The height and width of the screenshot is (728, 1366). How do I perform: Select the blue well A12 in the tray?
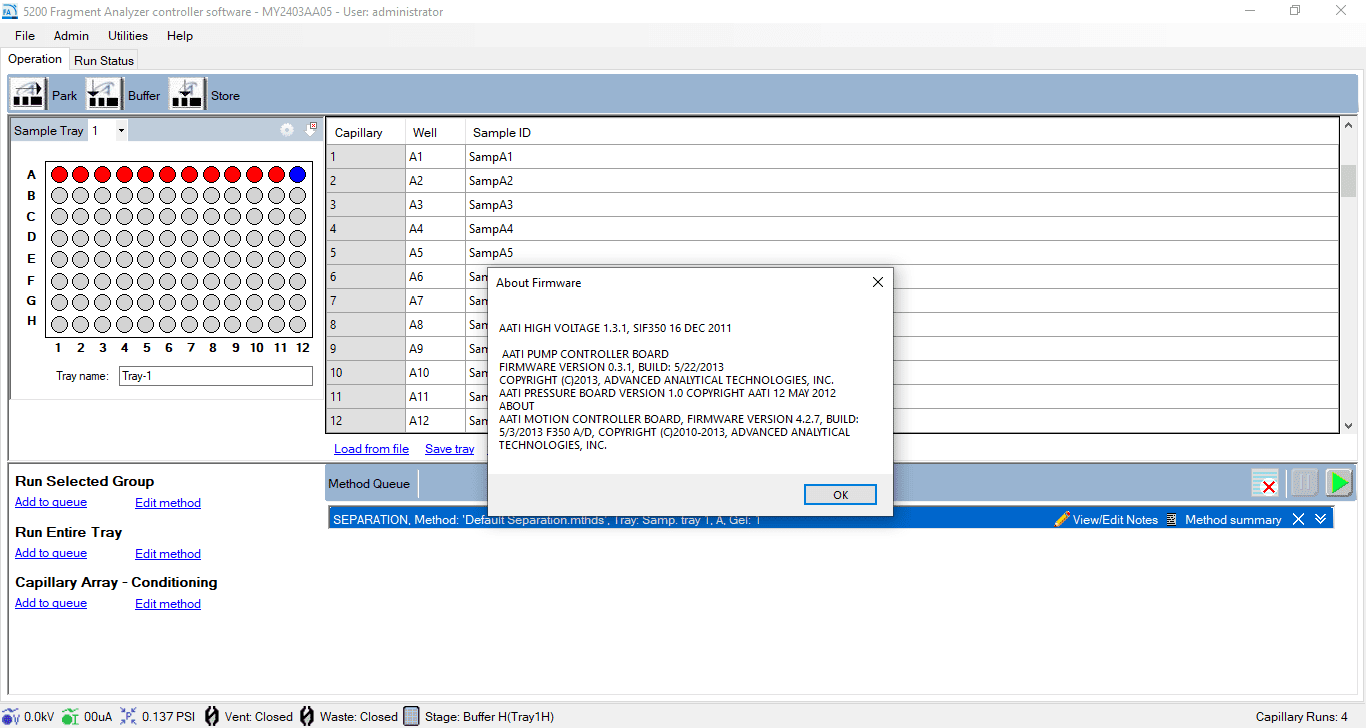(x=297, y=174)
